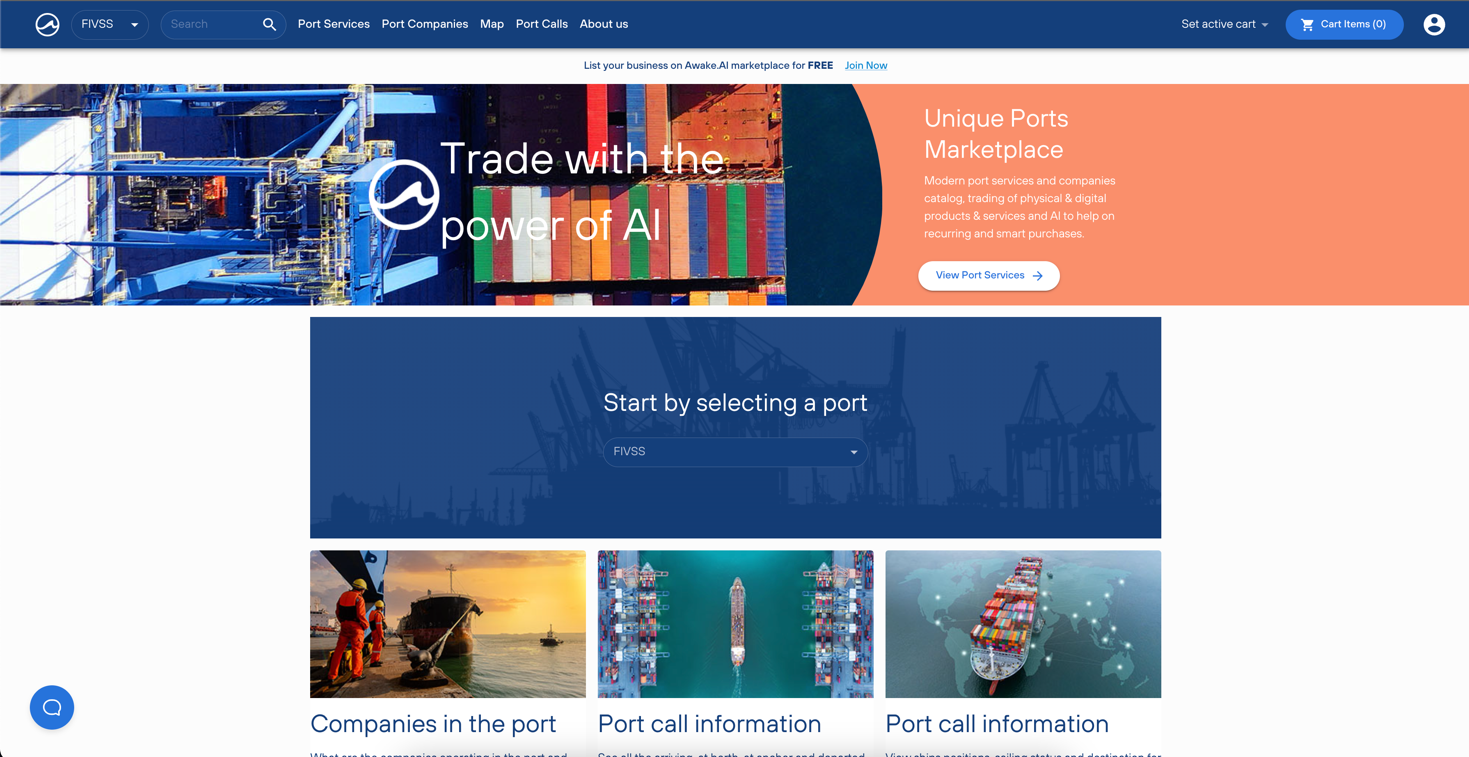Open the chat support bubble
This screenshot has height=757, width=1469.
(52, 707)
